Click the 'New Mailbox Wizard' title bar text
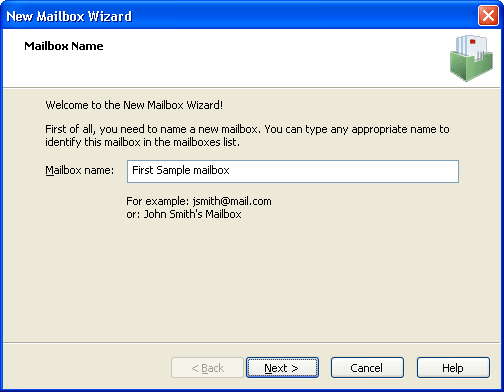The image size is (504, 392). click(x=69, y=16)
